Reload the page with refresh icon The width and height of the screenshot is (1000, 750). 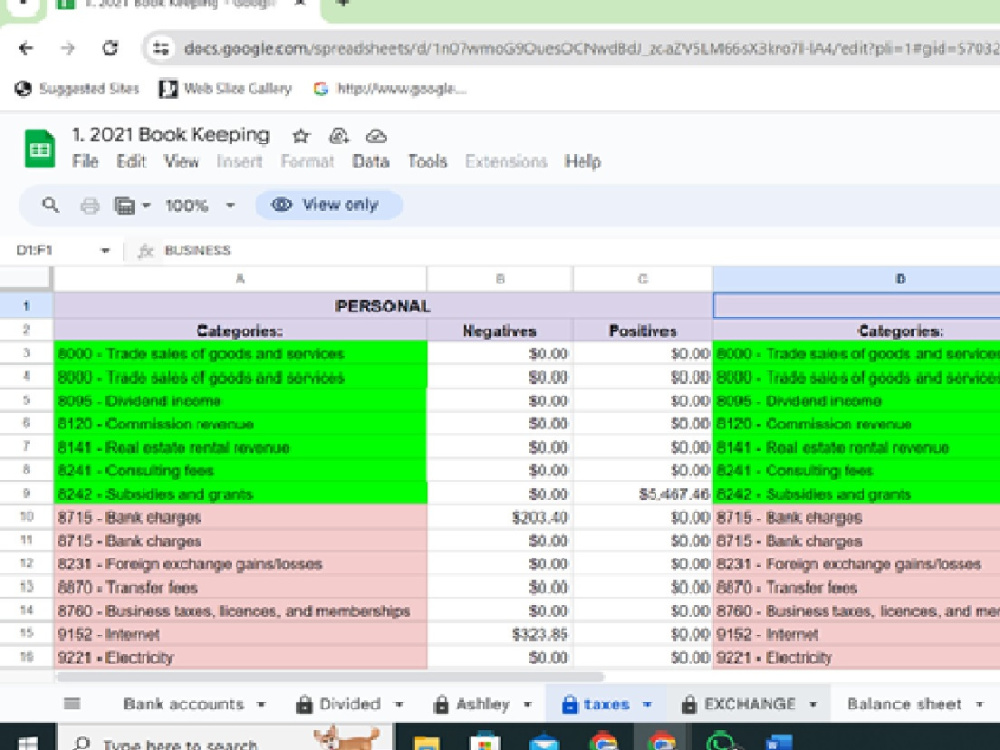(x=110, y=48)
